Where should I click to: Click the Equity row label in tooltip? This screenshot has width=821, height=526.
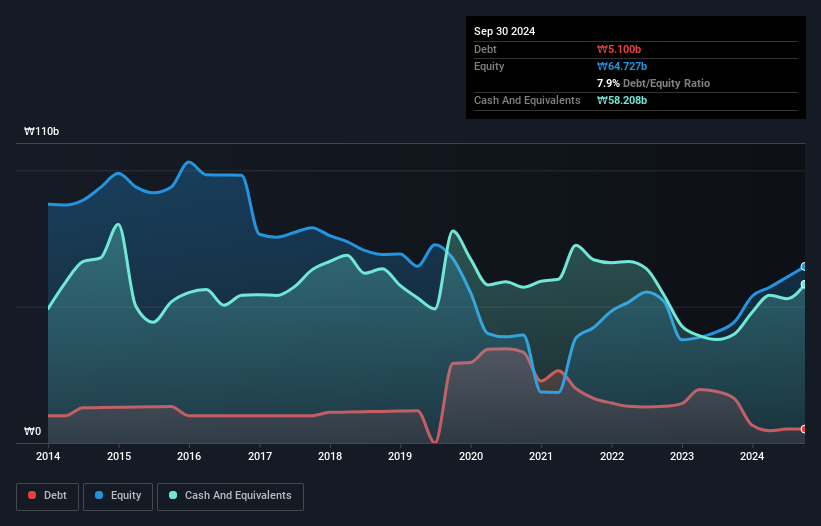pyautogui.click(x=489, y=66)
